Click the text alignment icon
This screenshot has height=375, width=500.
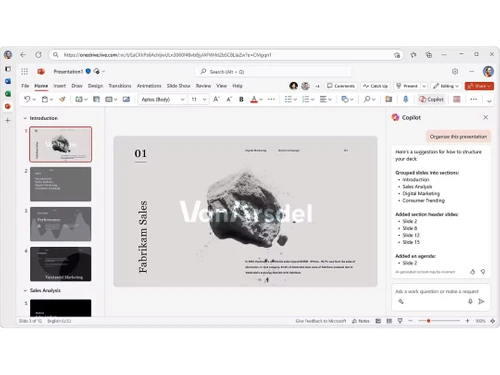[x=323, y=99]
